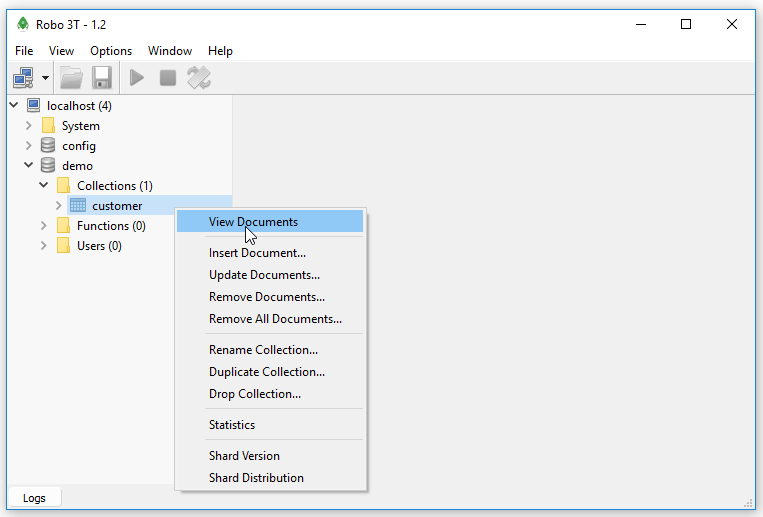Select the System tree label
The width and height of the screenshot is (763, 517).
coord(81,126)
